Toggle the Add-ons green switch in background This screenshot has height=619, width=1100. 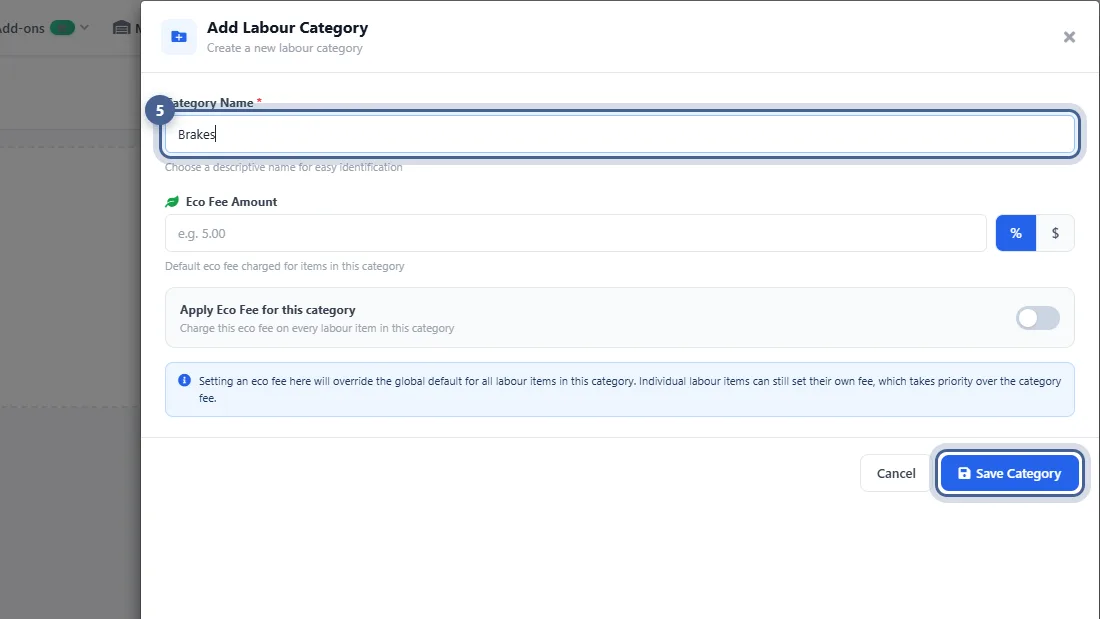[62, 28]
